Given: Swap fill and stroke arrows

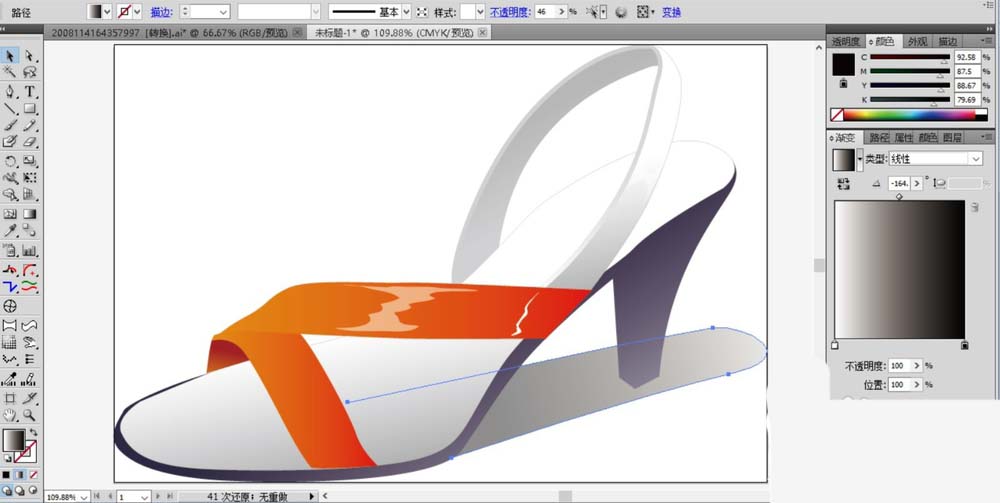Looking at the screenshot, I should [33, 433].
